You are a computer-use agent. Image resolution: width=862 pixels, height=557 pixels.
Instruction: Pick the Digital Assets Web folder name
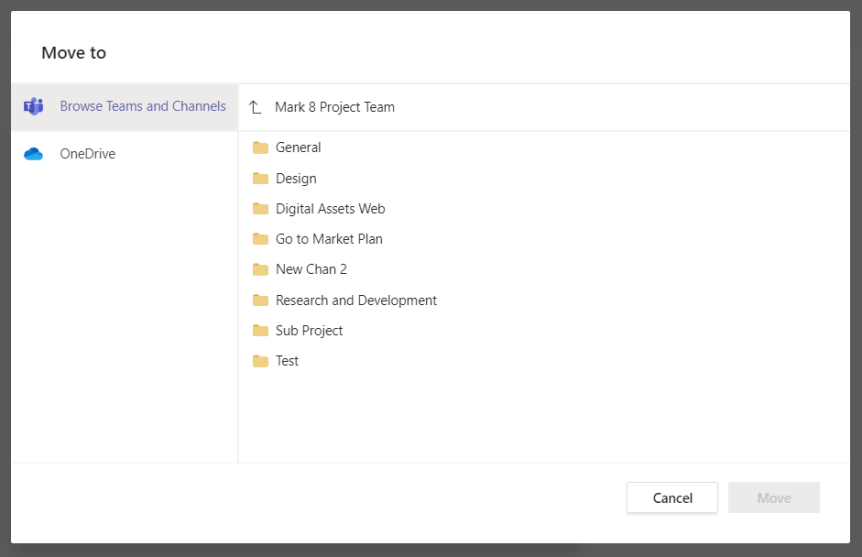[330, 209]
